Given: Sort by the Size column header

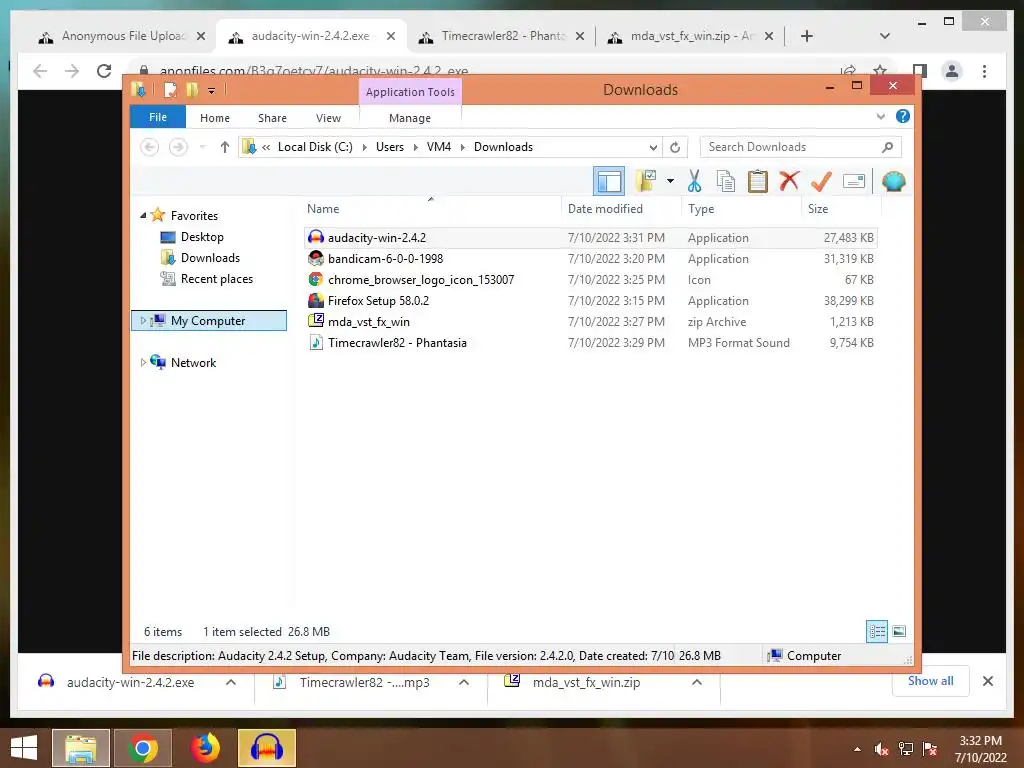Looking at the screenshot, I should [841, 209].
